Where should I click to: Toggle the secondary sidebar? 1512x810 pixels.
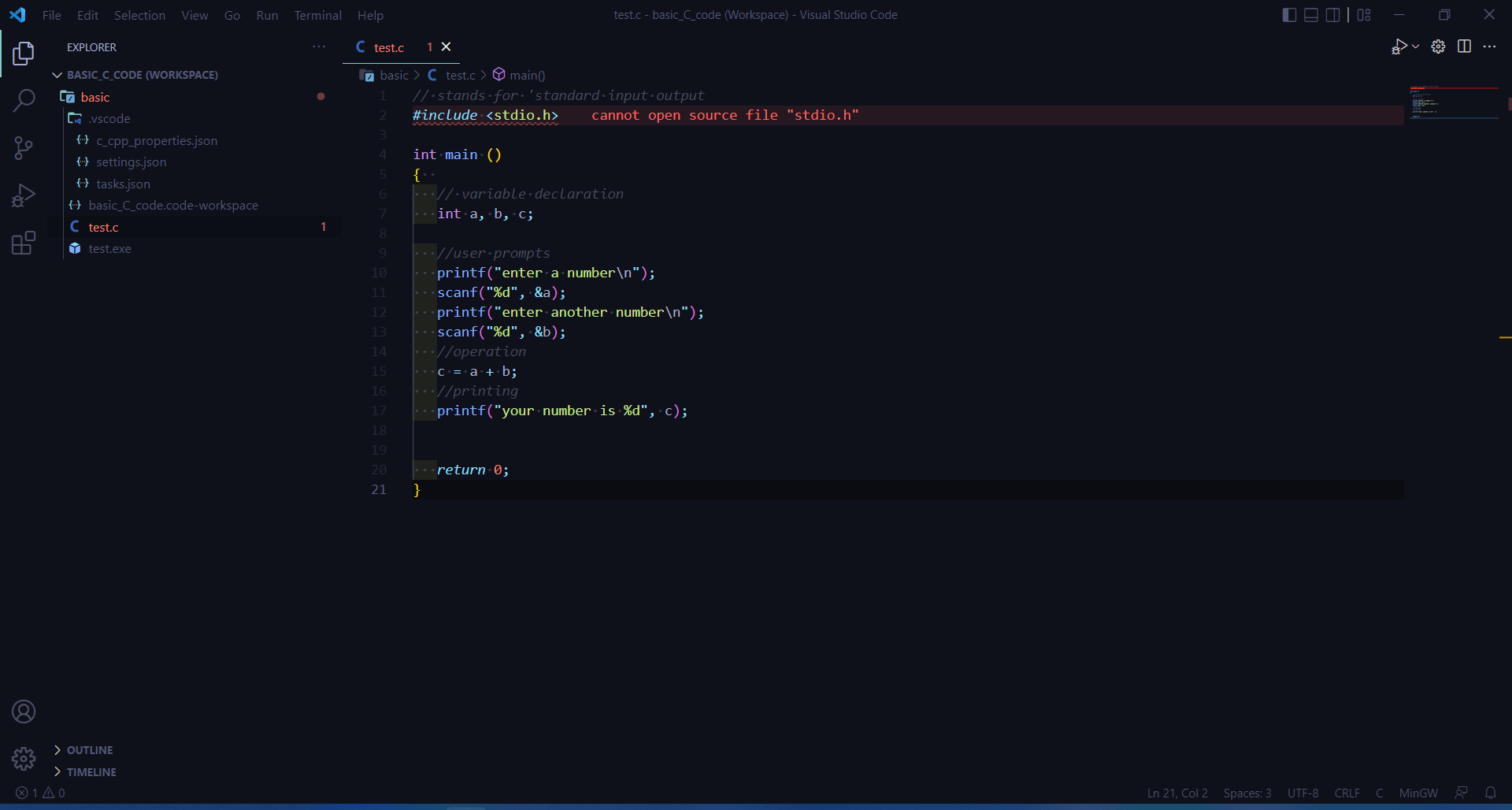click(x=1332, y=14)
